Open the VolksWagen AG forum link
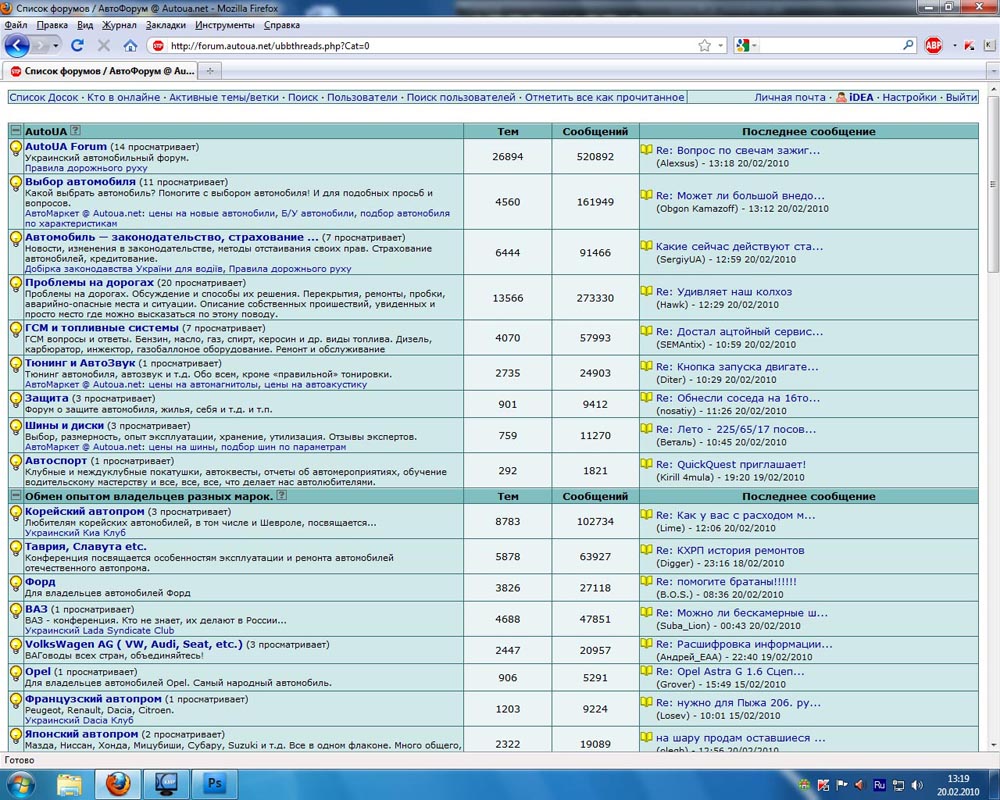1000x800 pixels. pos(133,644)
